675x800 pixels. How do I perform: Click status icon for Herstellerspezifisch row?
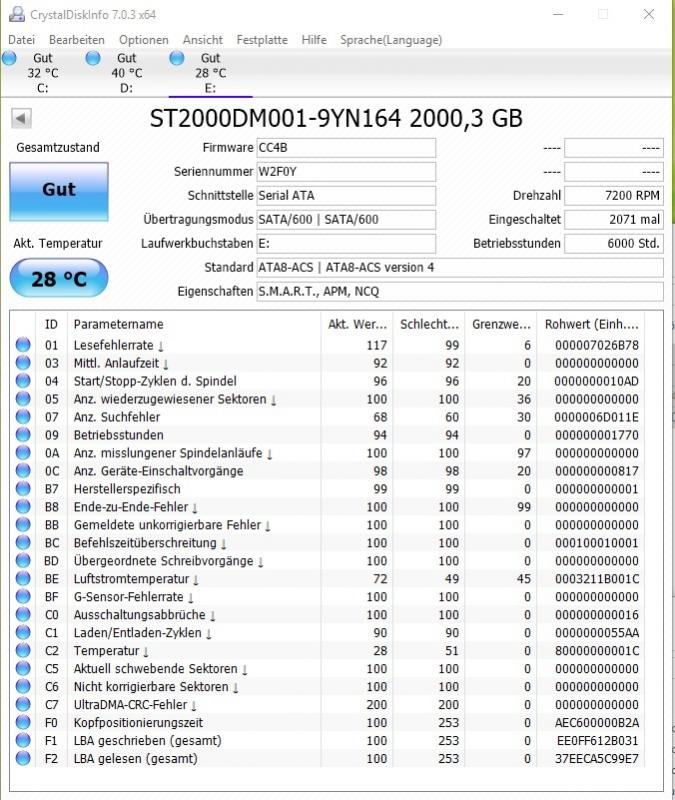[x=23, y=489]
